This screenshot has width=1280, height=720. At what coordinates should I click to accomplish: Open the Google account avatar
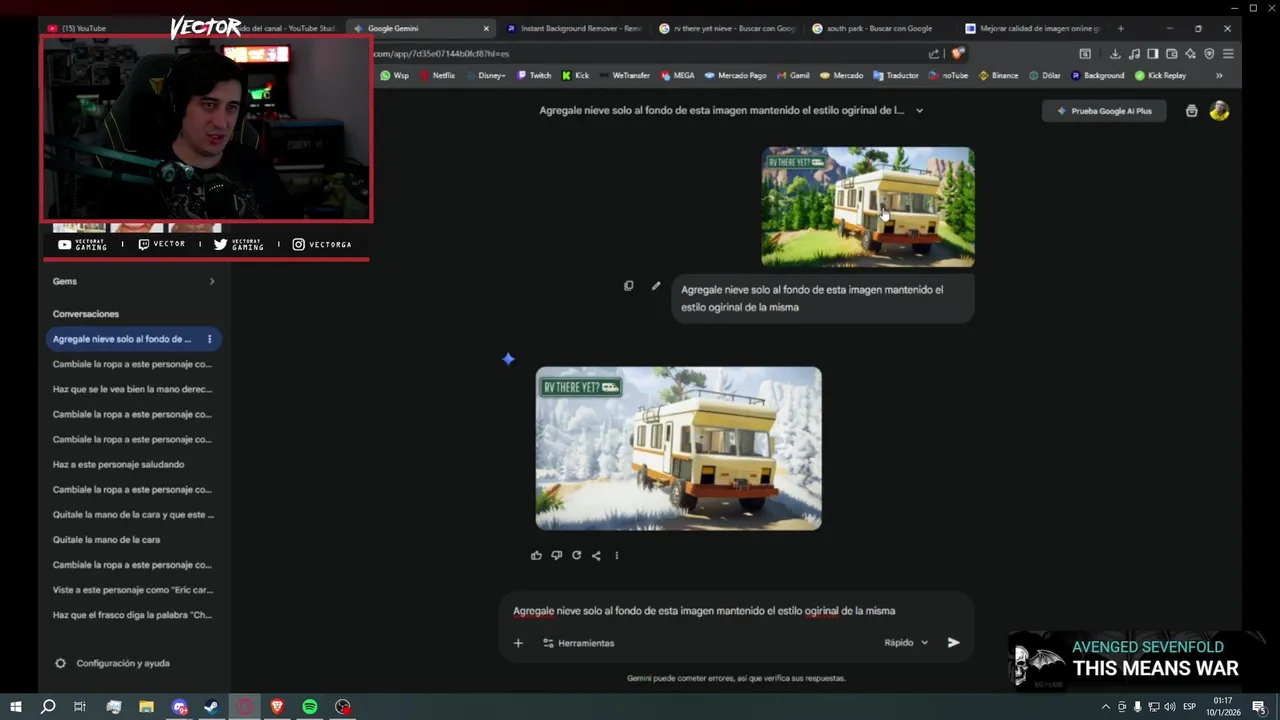pyautogui.click(x=1219, y=111)
